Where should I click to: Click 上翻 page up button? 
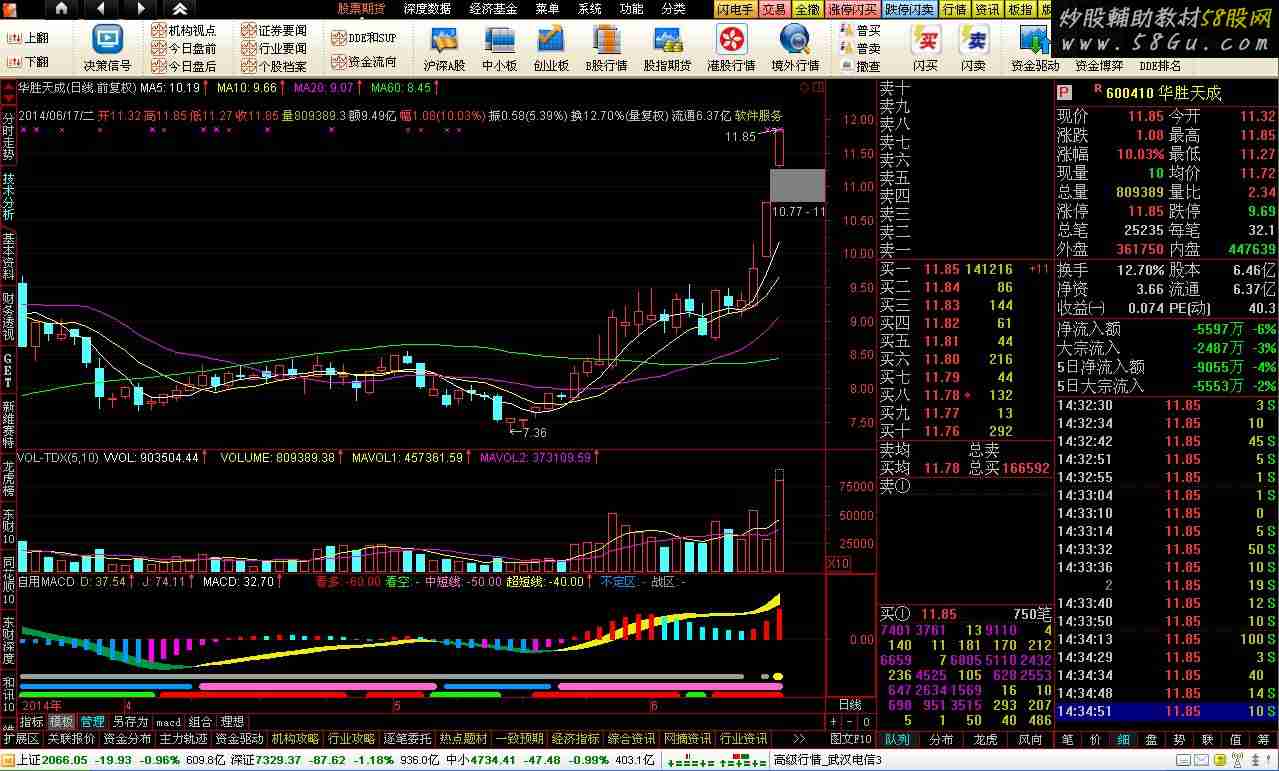click(x=28, y=38)
